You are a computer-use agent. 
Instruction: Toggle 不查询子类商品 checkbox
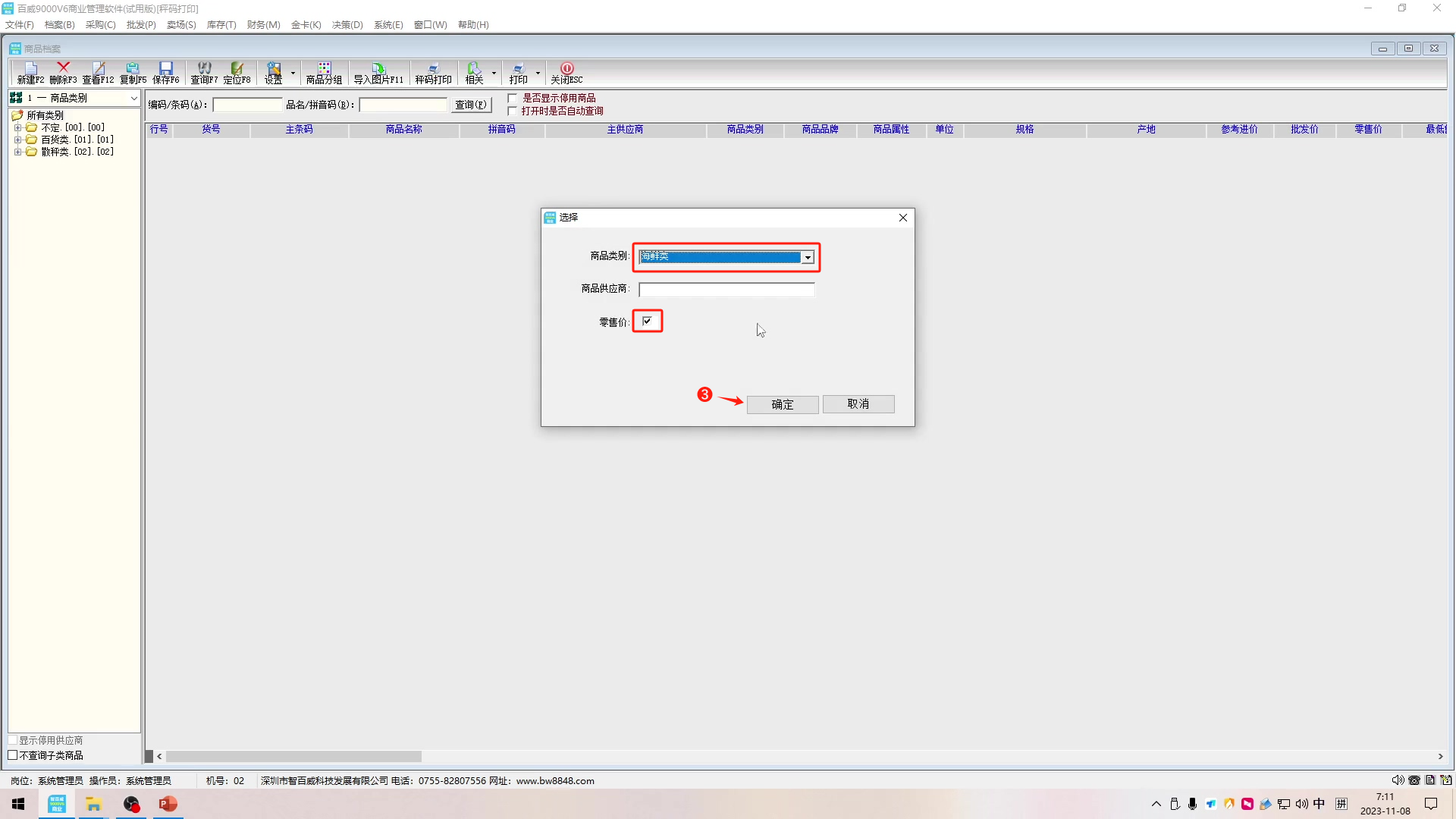coord(13,755)
